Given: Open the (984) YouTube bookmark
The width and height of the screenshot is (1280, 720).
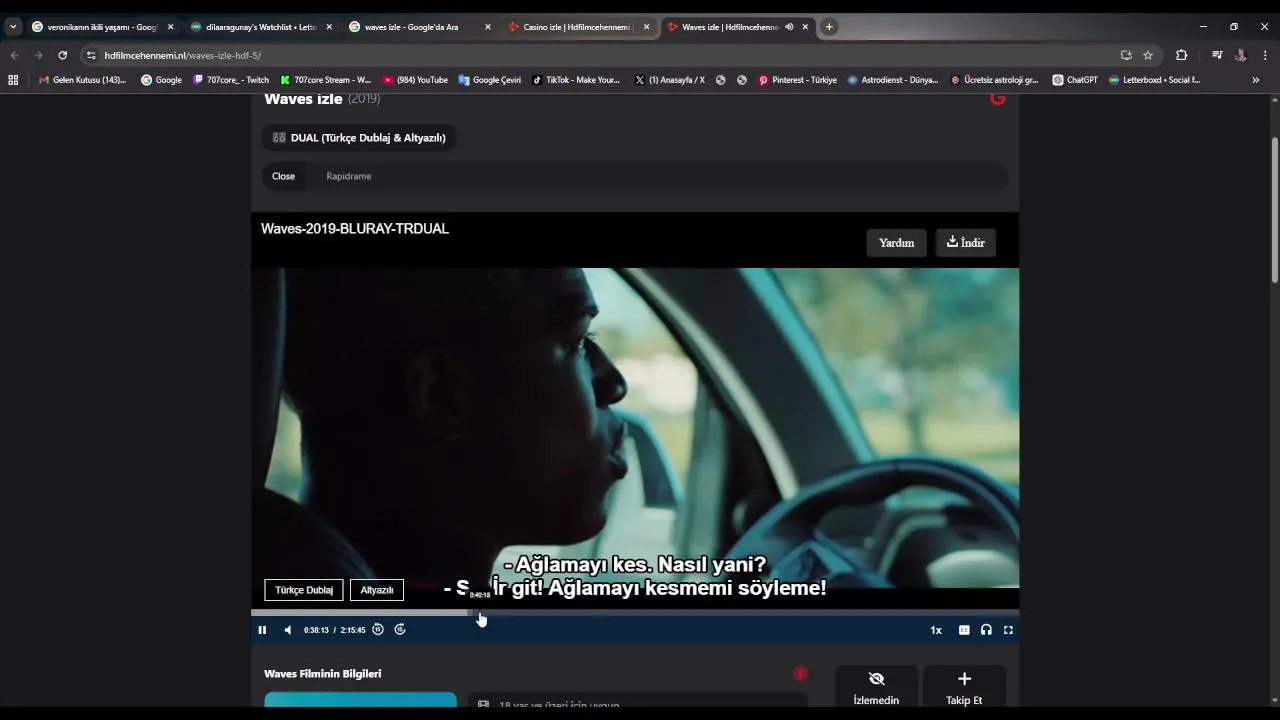Looking at the screenshot, I should (415, 80).
